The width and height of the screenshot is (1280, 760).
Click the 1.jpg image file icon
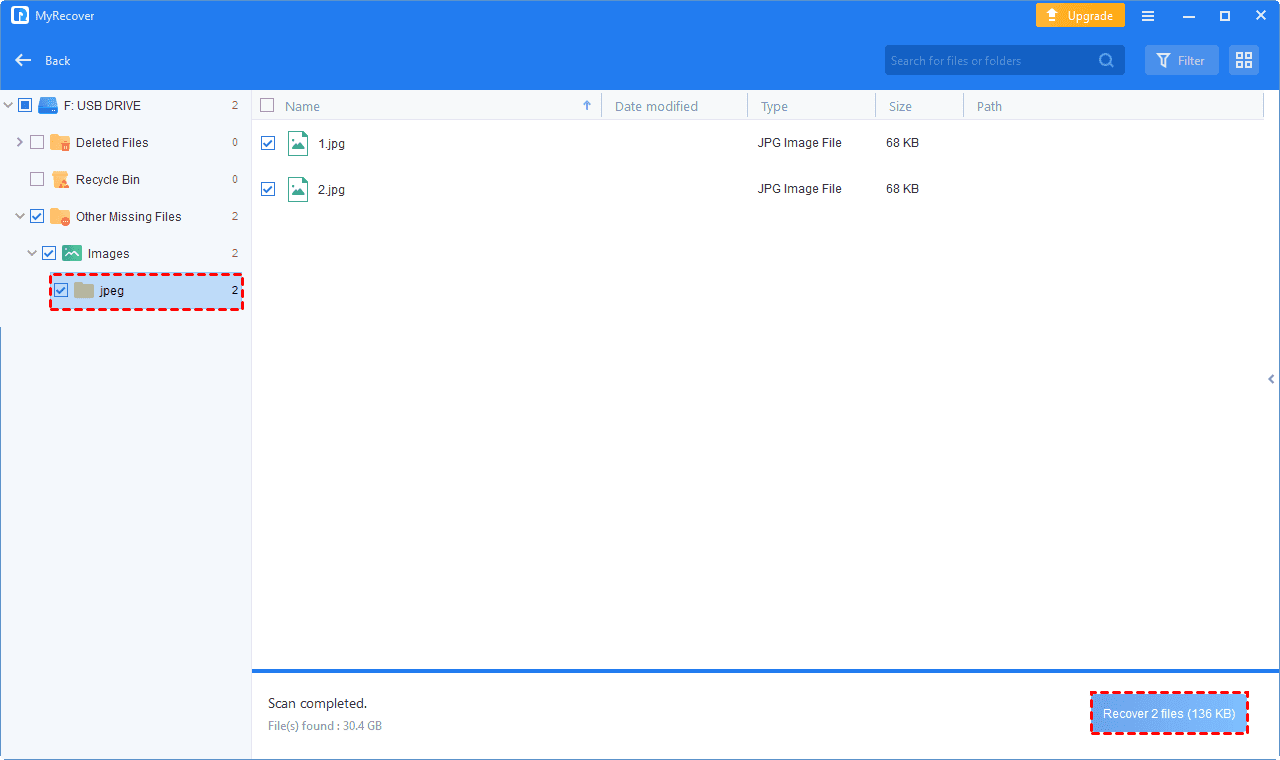[x=298, y=143]
